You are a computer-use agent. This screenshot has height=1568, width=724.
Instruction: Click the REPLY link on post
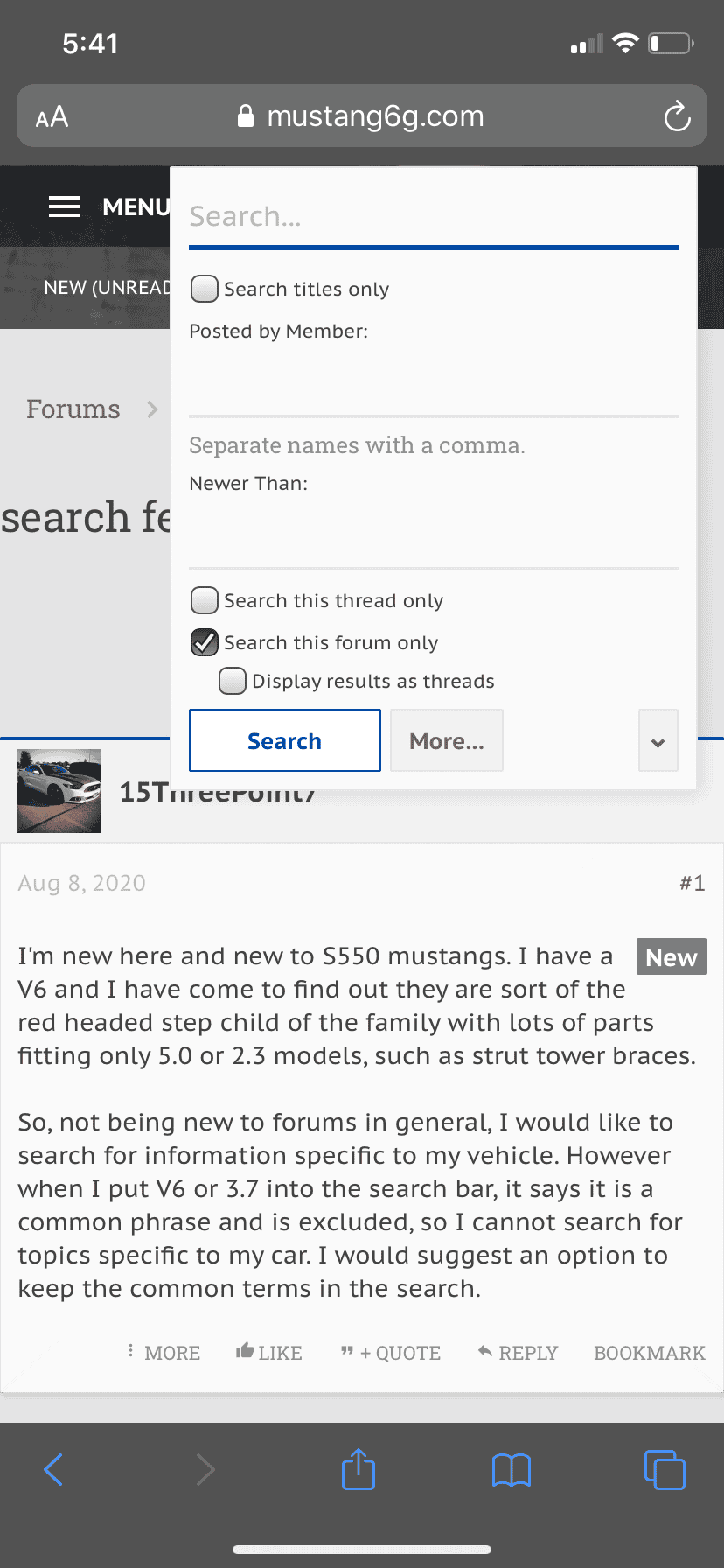[518, 1353]
